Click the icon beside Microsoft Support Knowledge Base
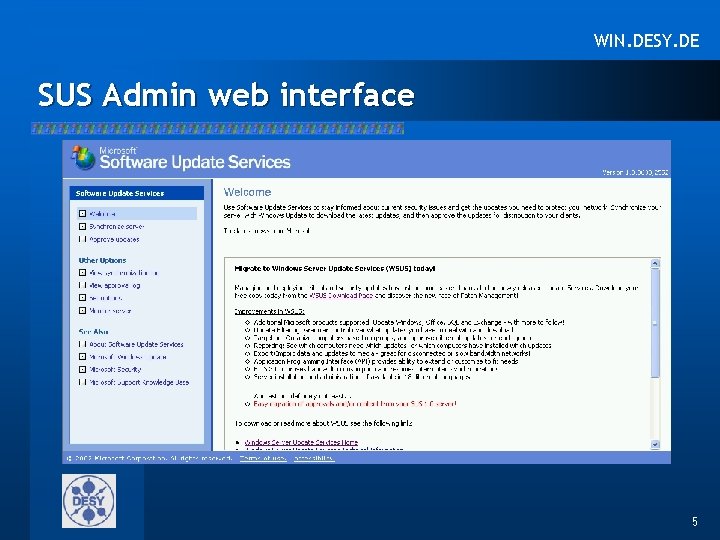The width and height of the screenshot is (720, 540). [x=82, y=382]
